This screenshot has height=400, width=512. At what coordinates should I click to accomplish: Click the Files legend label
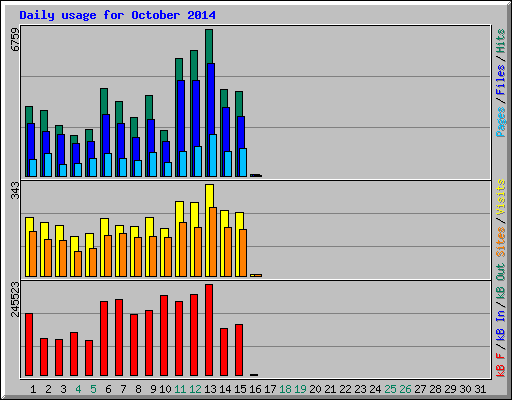click(x=501, y=79)
